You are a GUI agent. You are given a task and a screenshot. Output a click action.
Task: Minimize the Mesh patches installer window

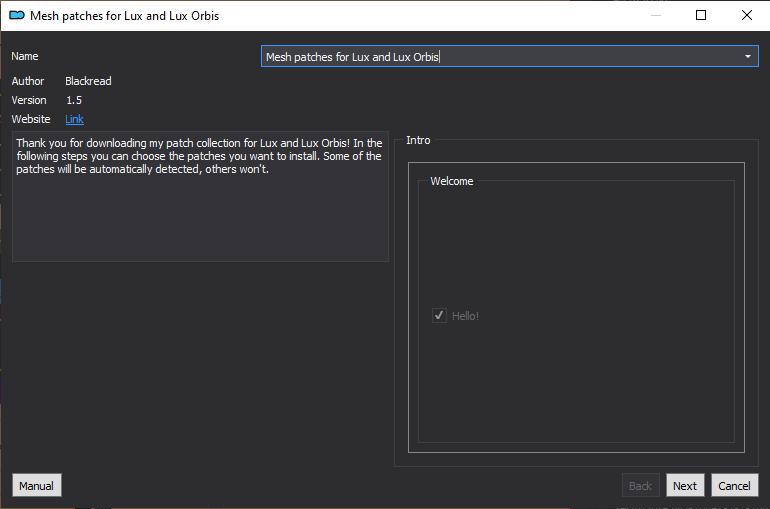tap(656, 15)
